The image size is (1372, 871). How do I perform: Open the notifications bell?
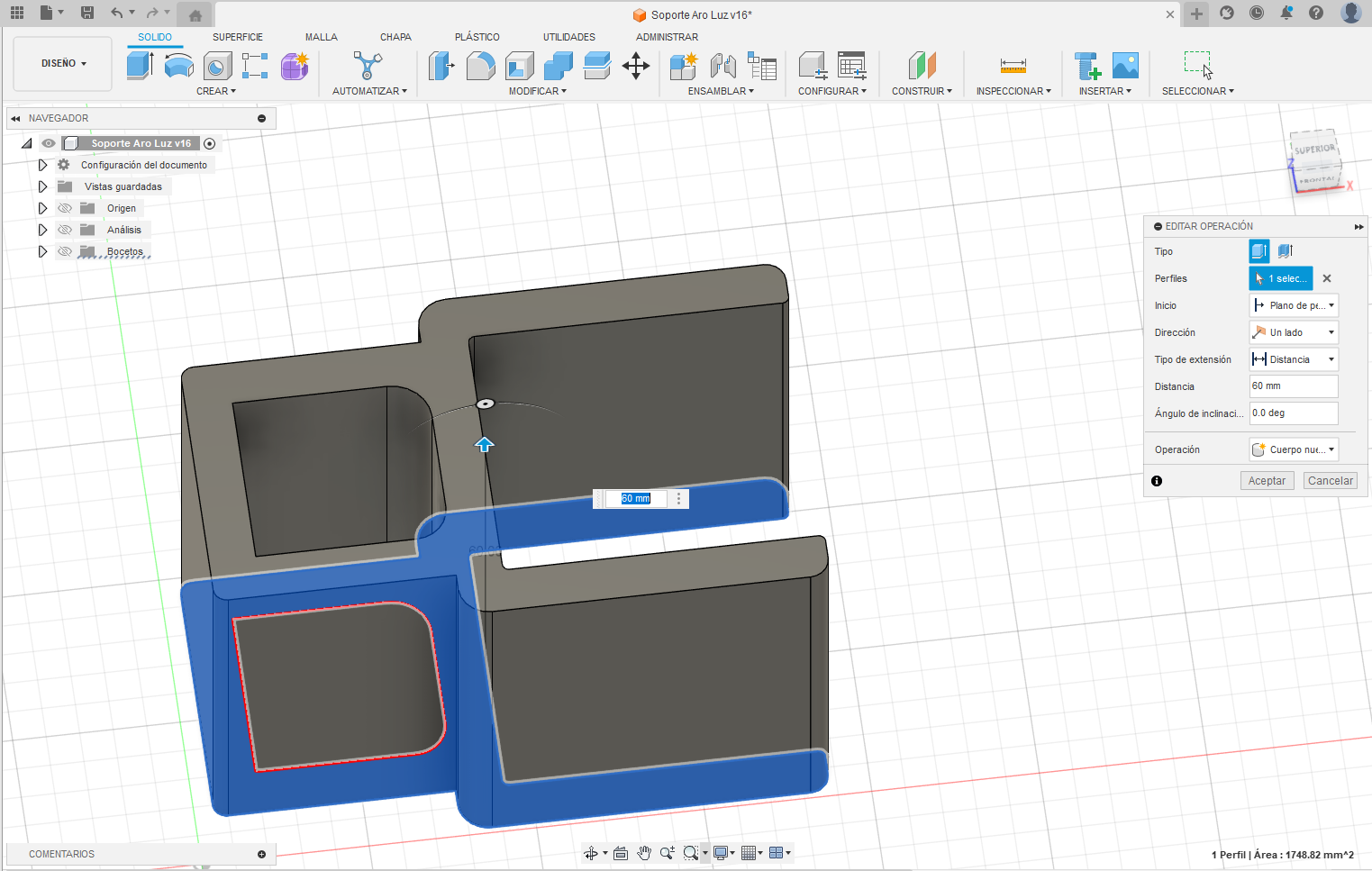click(1286, 13)
